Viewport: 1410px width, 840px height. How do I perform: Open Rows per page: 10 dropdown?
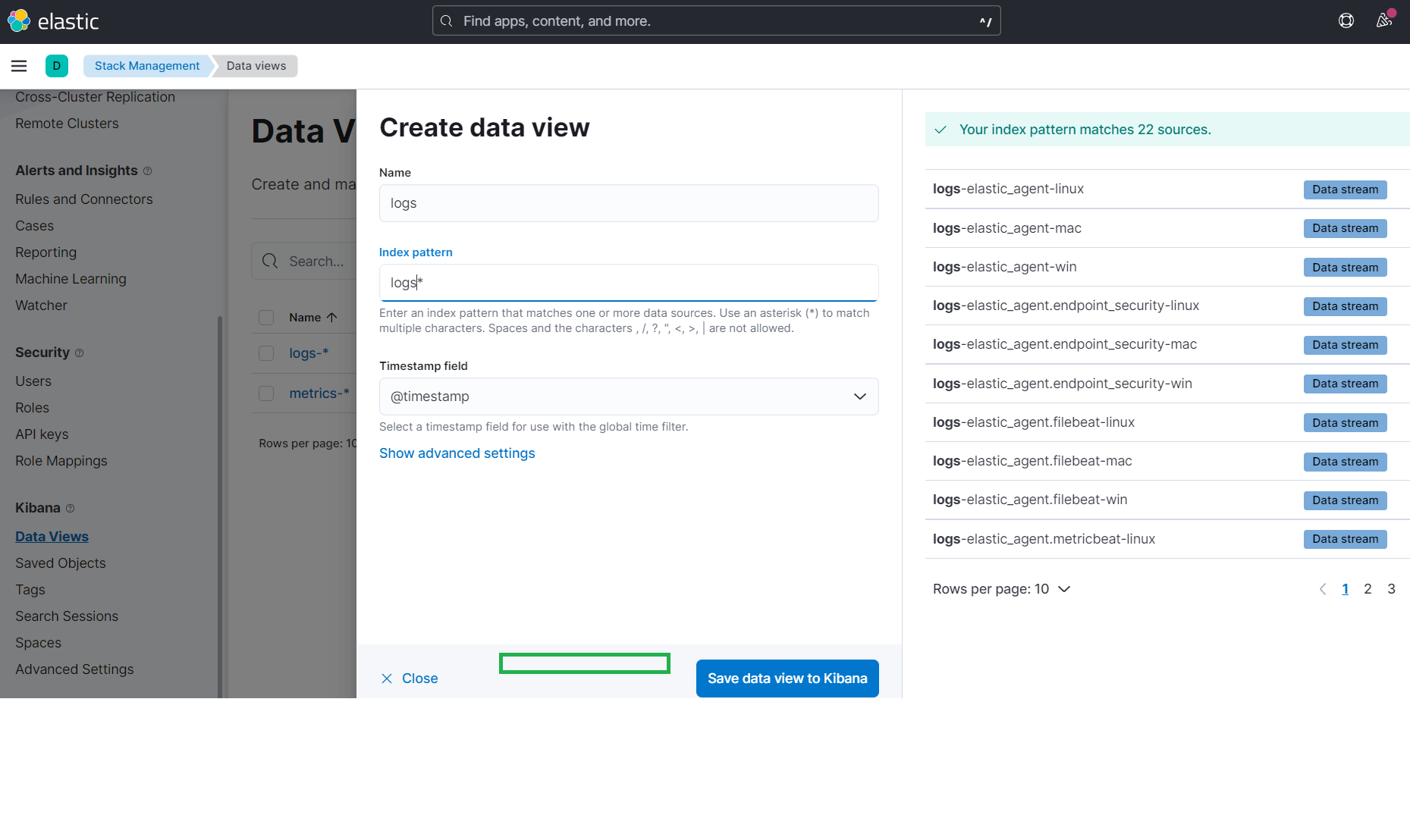tap(1001, 589)
